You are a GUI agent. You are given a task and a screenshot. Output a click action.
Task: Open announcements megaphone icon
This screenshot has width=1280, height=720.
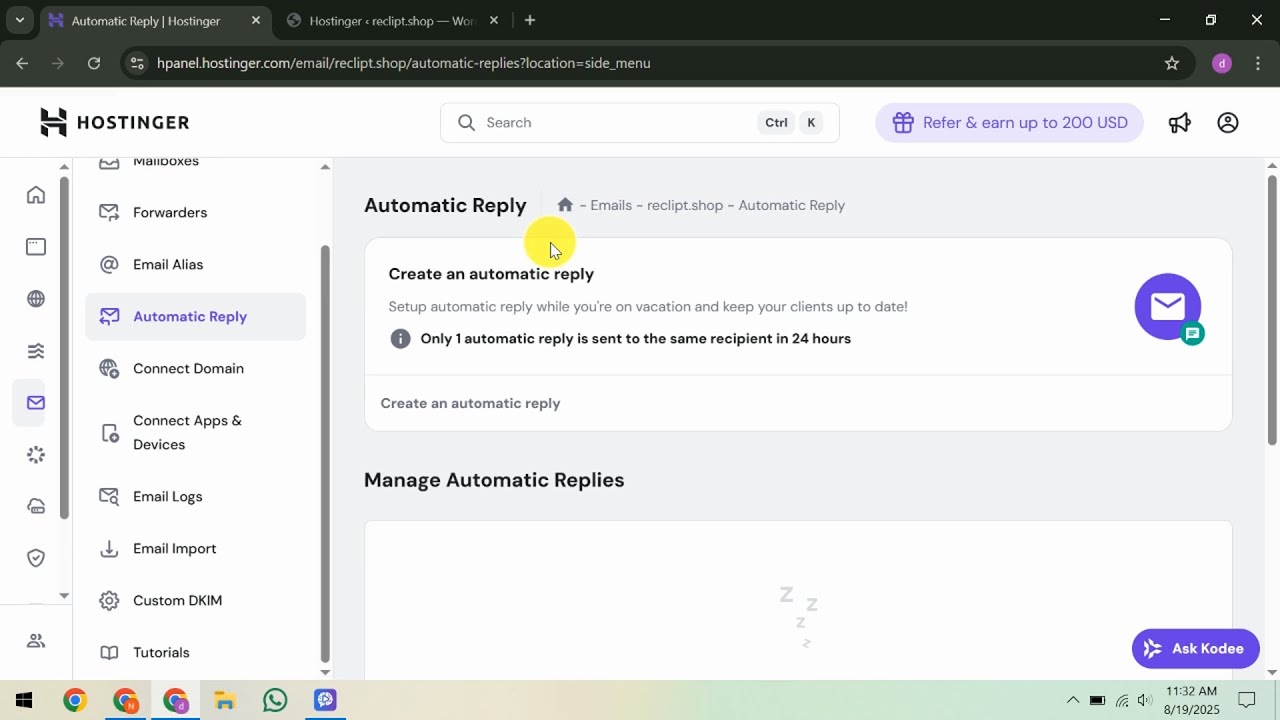(1180, 122)
